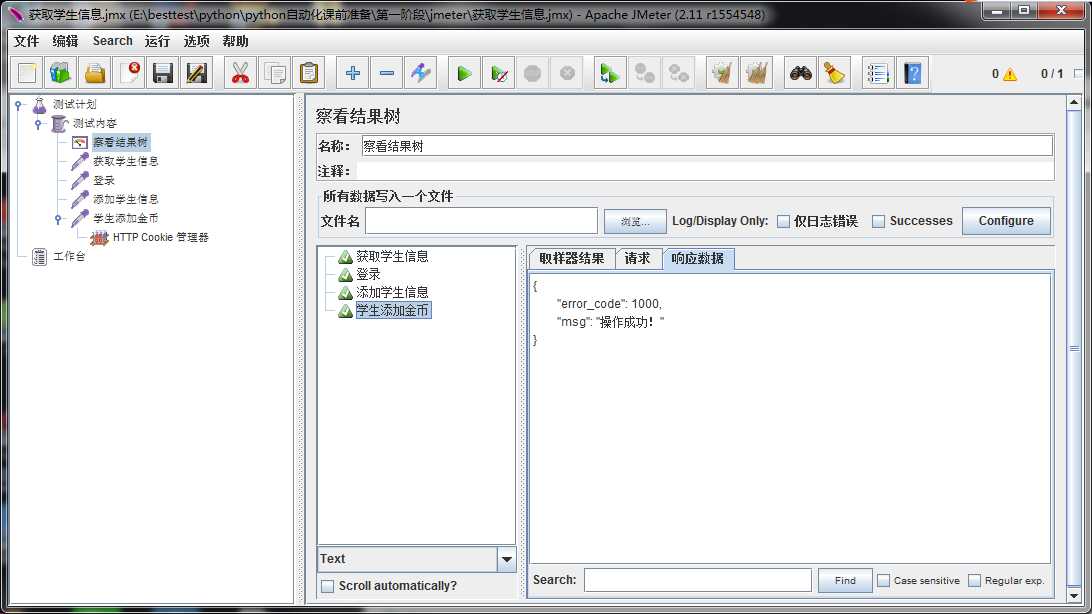
Task: Click the grey Stop test icon
Action: (x=533, y=73)
